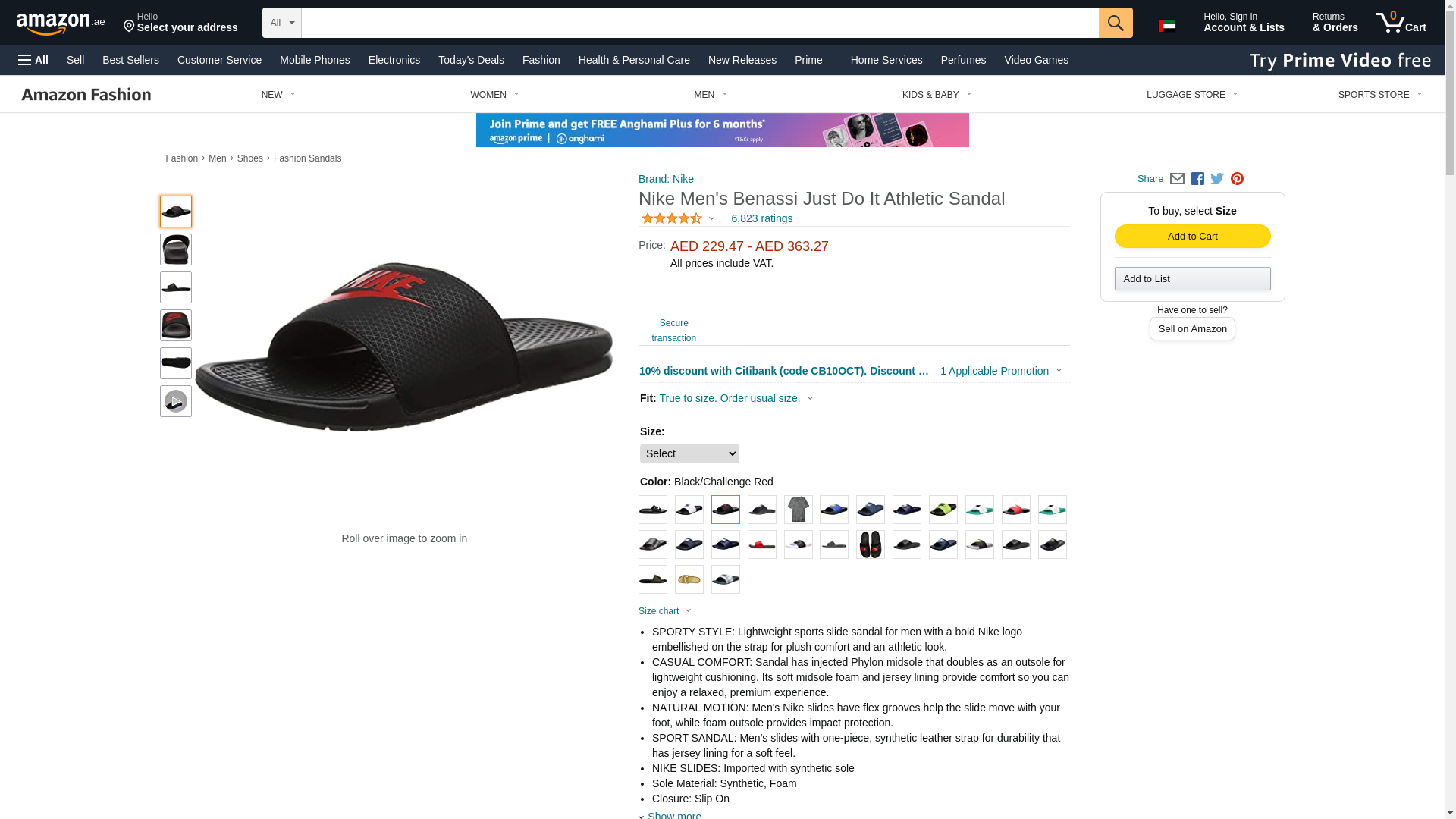Expand star ratings breakdown arrow

click(x=711, y=219)
